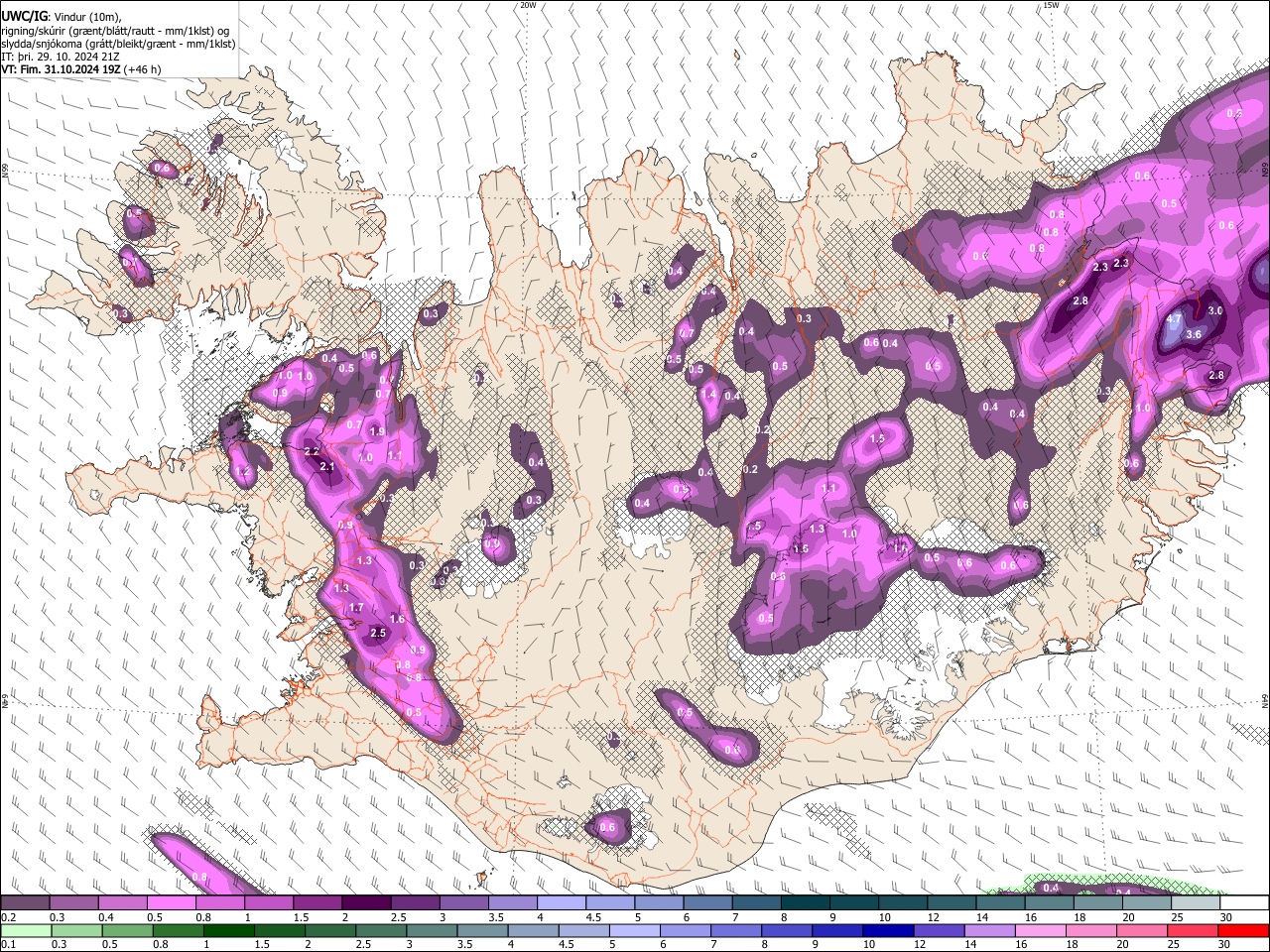Viewport: 1270px width, 952px height.
Task: Pick the light lavender 4 swatch in top legend row
Action: (x=561, y=902)
